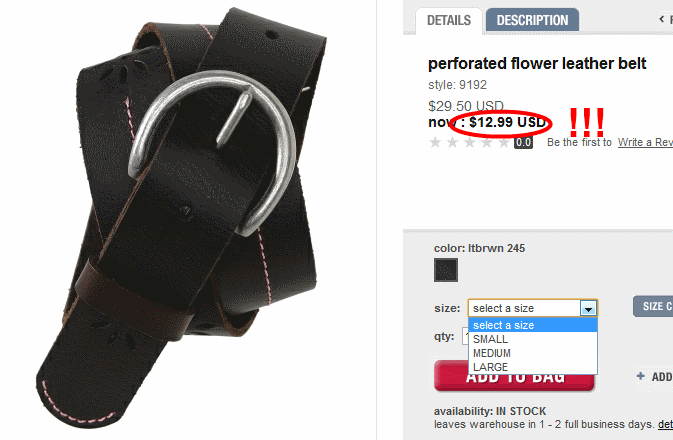673x440 pixels.
Task: Click the fifth rating star
Action: (504, 142)
